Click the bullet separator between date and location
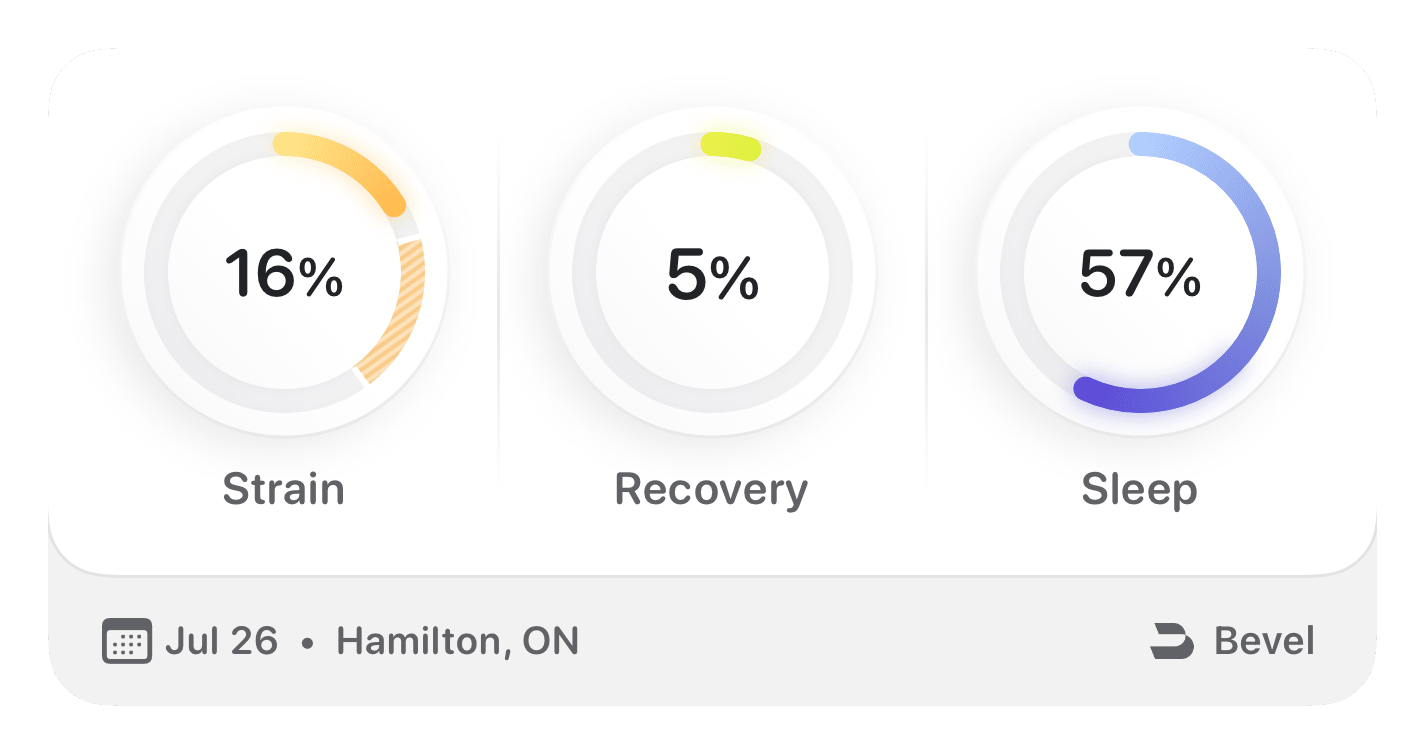Image resolution: width=1426 pixels, height=754 pixels. [307, 642]
